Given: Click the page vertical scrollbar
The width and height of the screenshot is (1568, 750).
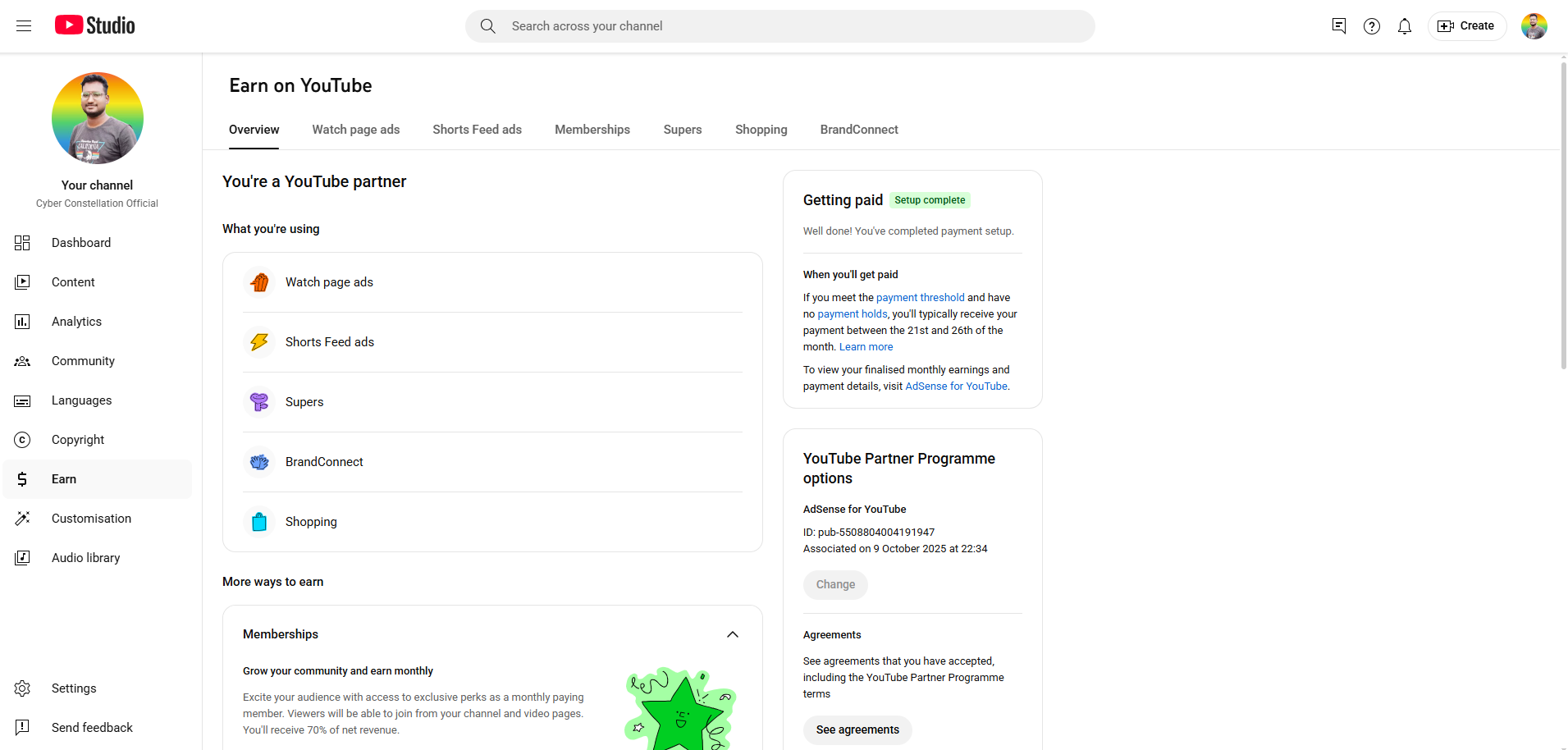Looking at the screenshot, I should (1562, 213).
